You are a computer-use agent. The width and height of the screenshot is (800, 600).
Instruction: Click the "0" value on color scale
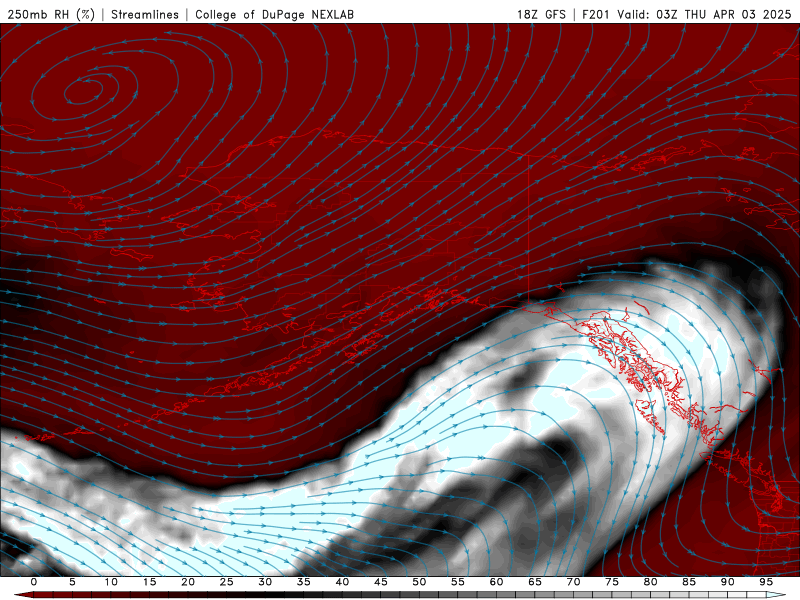[34, 582]
